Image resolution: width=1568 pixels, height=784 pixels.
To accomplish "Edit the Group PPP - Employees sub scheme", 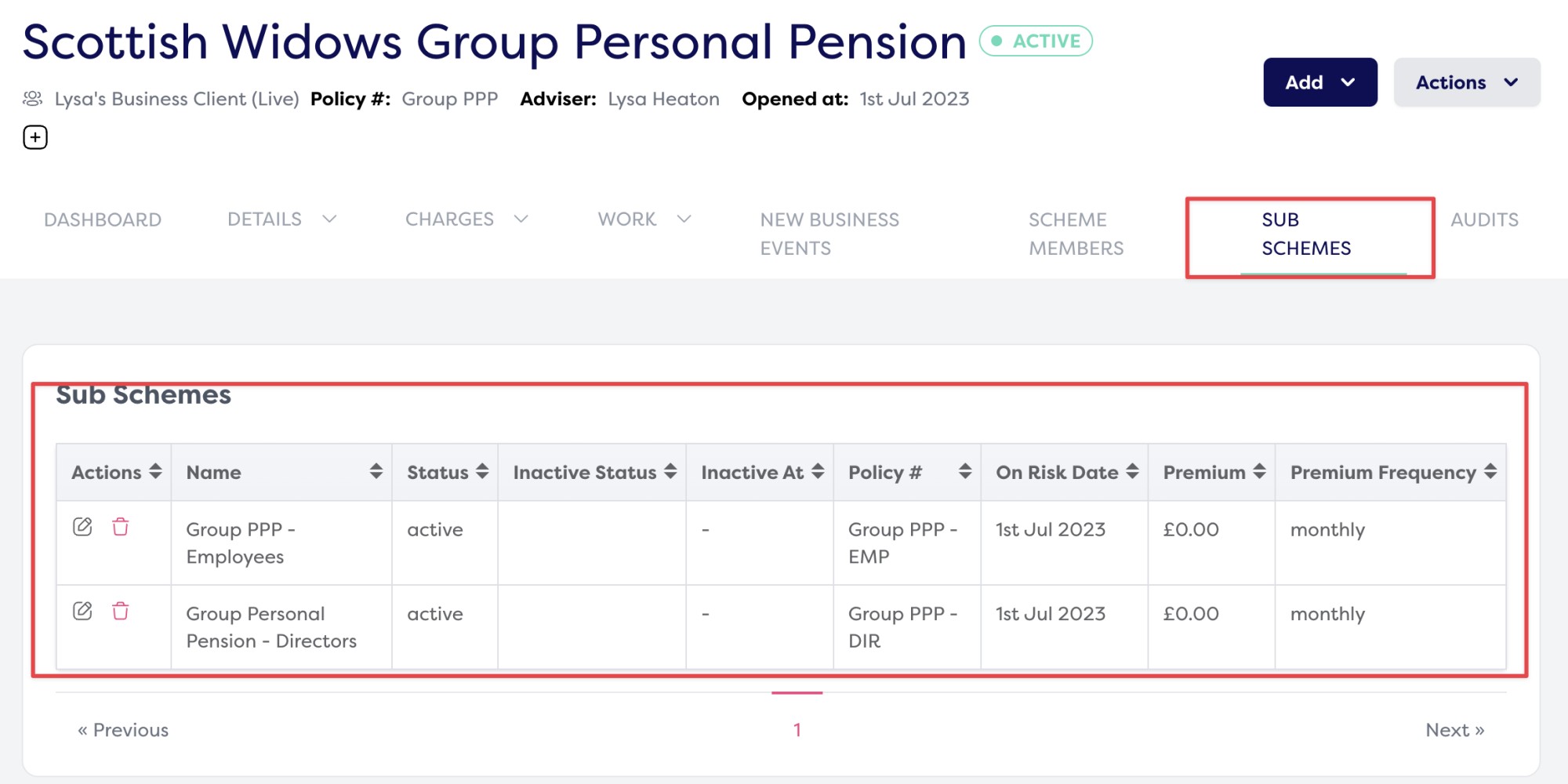I will 82,527.
